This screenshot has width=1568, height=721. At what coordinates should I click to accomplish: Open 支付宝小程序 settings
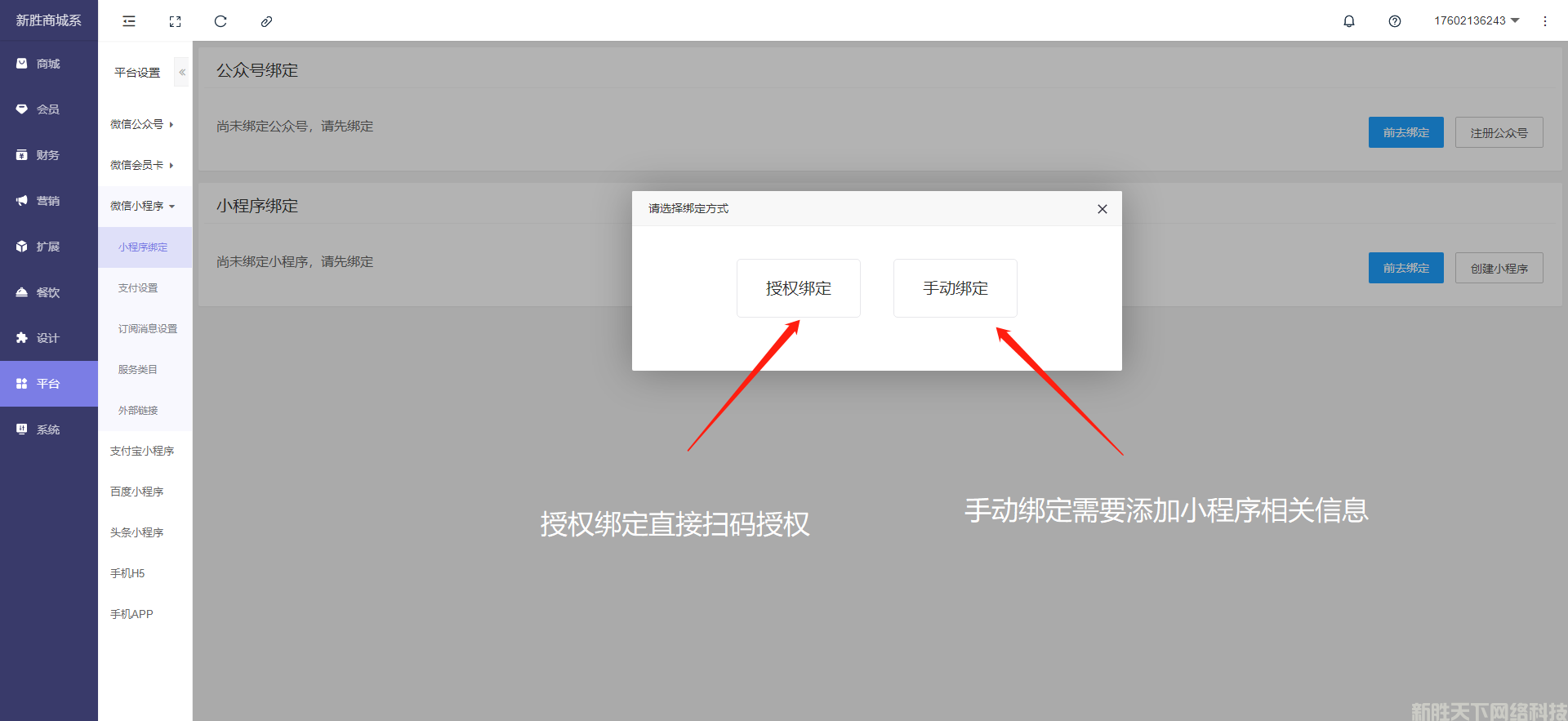pyautogui.click(x=142, y=451)
